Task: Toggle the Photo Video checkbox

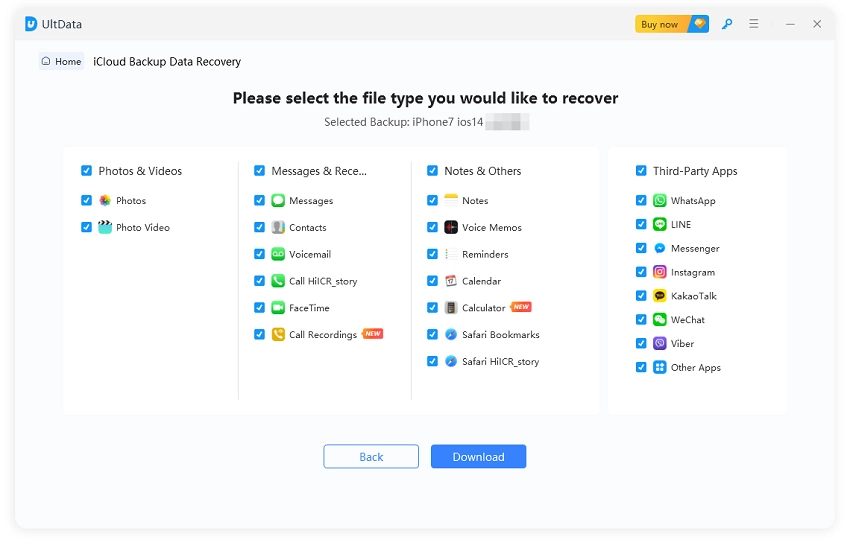Action: 86,227
